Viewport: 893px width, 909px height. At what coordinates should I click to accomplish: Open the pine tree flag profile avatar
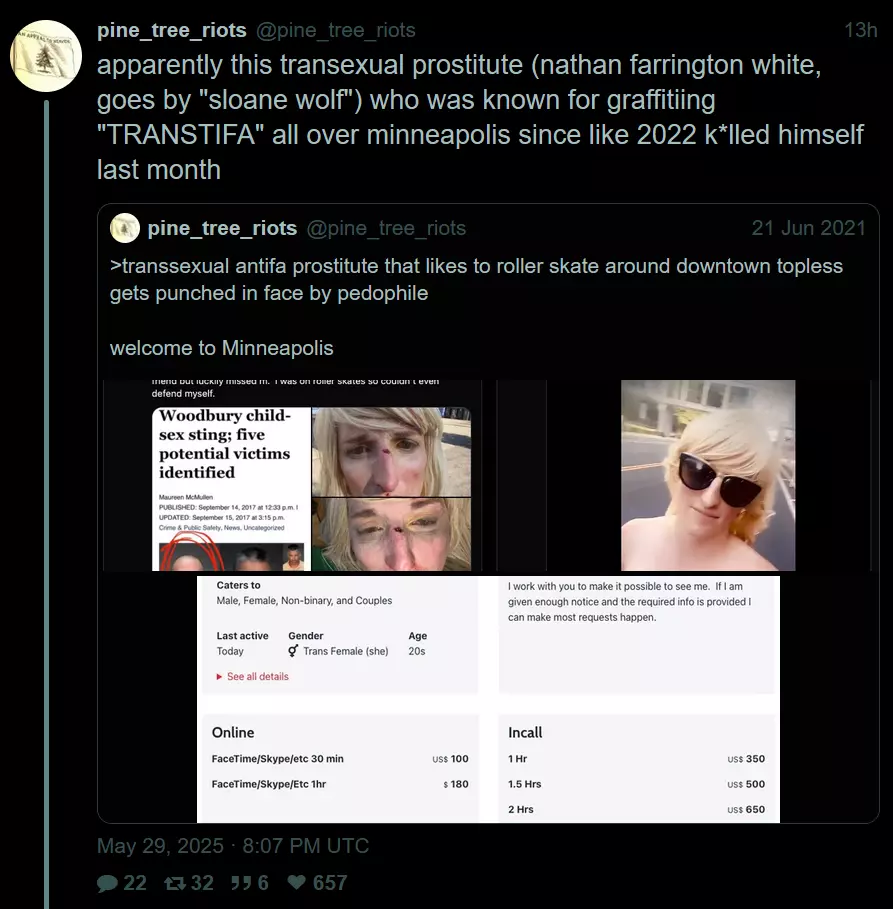click(46, 56)
